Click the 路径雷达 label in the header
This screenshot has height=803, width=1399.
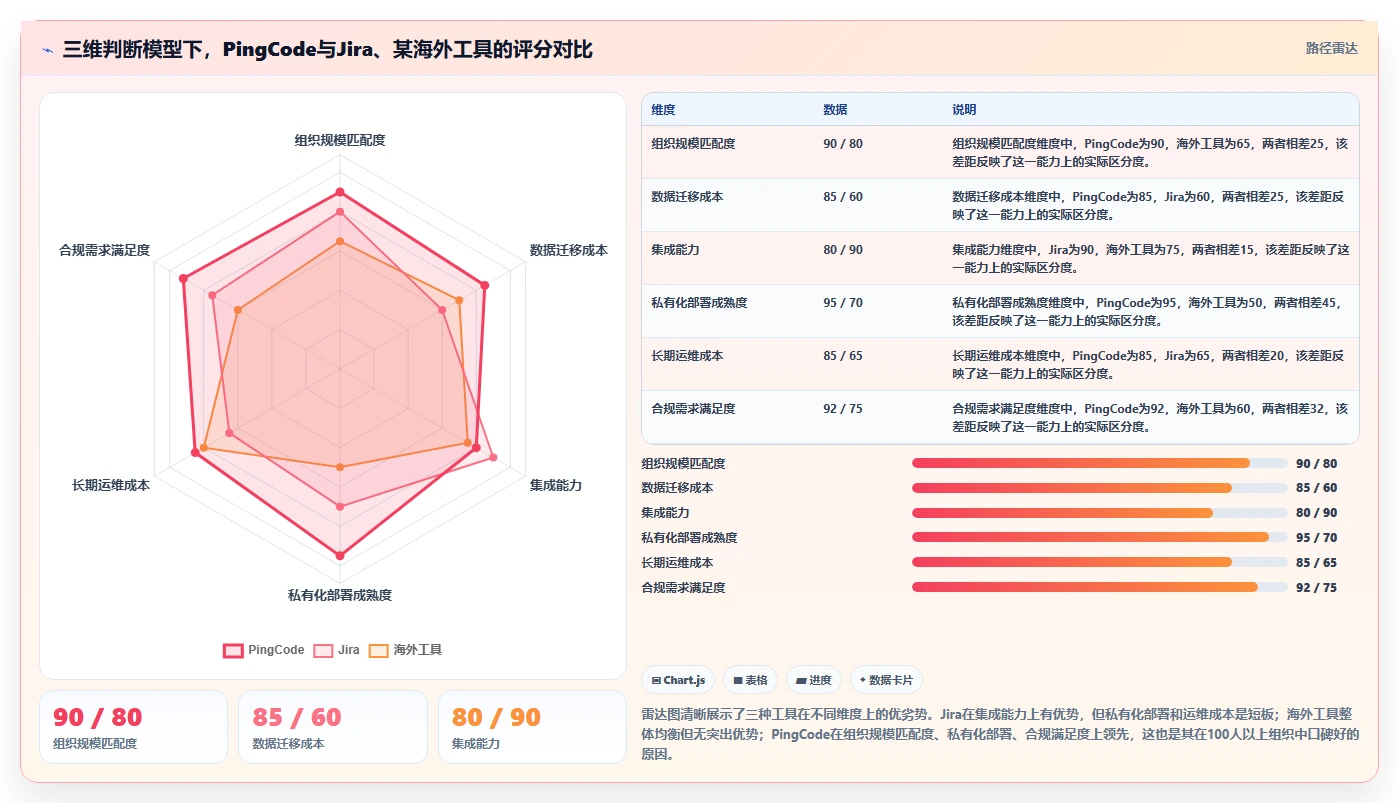click(x=1331, y=48)
